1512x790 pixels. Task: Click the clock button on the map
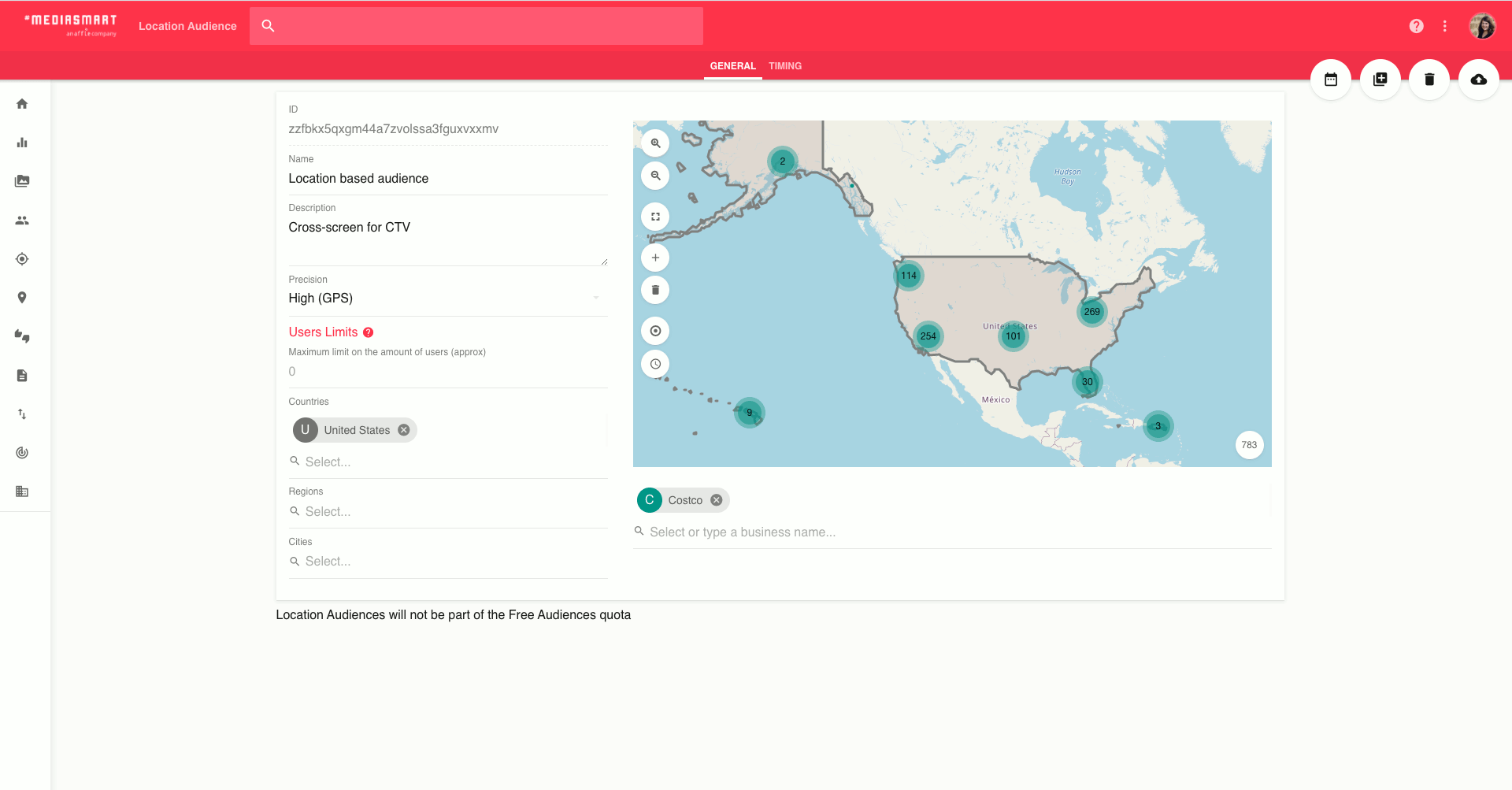(x=655, y=364)
